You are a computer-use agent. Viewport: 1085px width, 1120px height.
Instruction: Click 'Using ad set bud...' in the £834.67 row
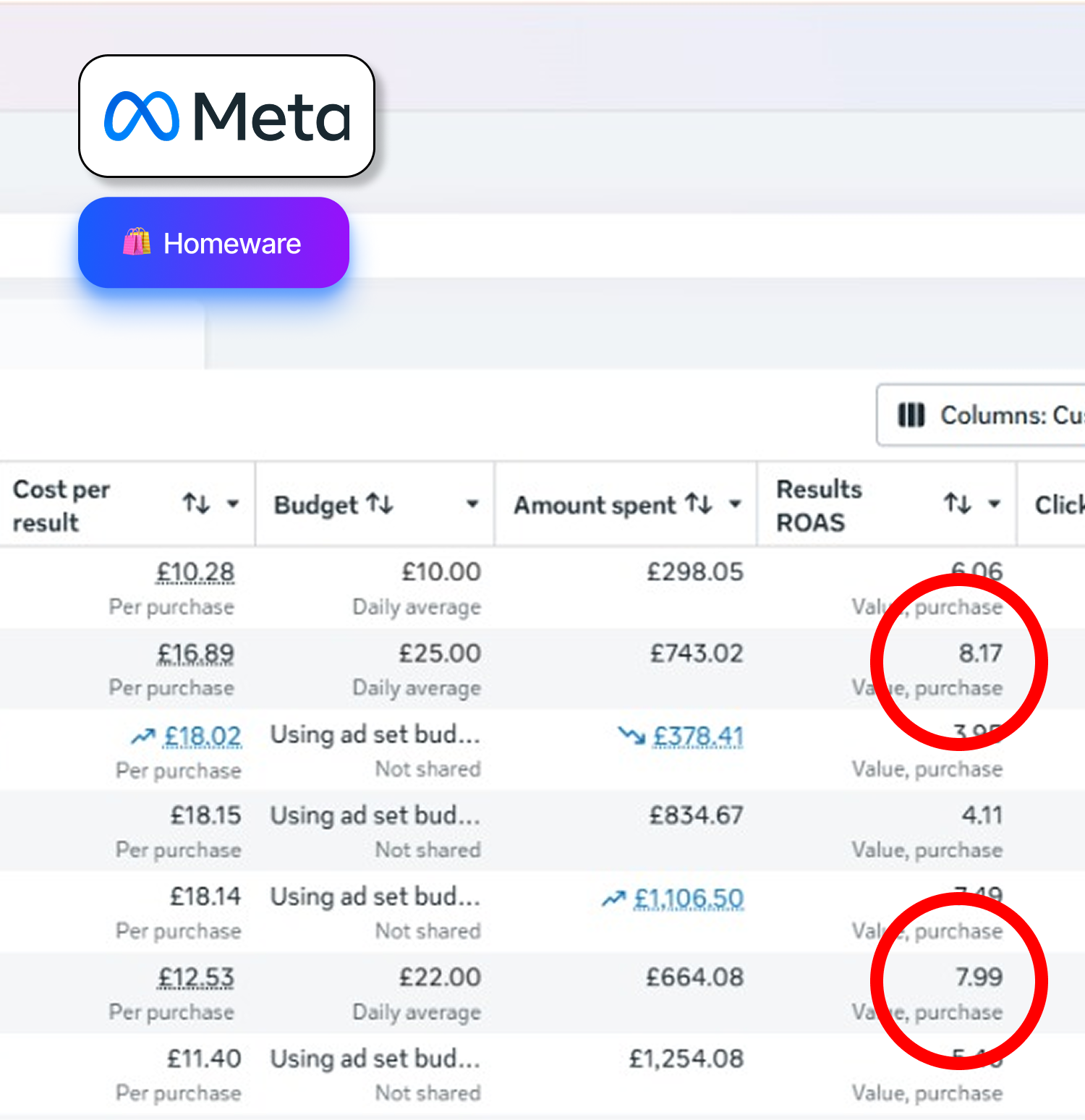375,816
